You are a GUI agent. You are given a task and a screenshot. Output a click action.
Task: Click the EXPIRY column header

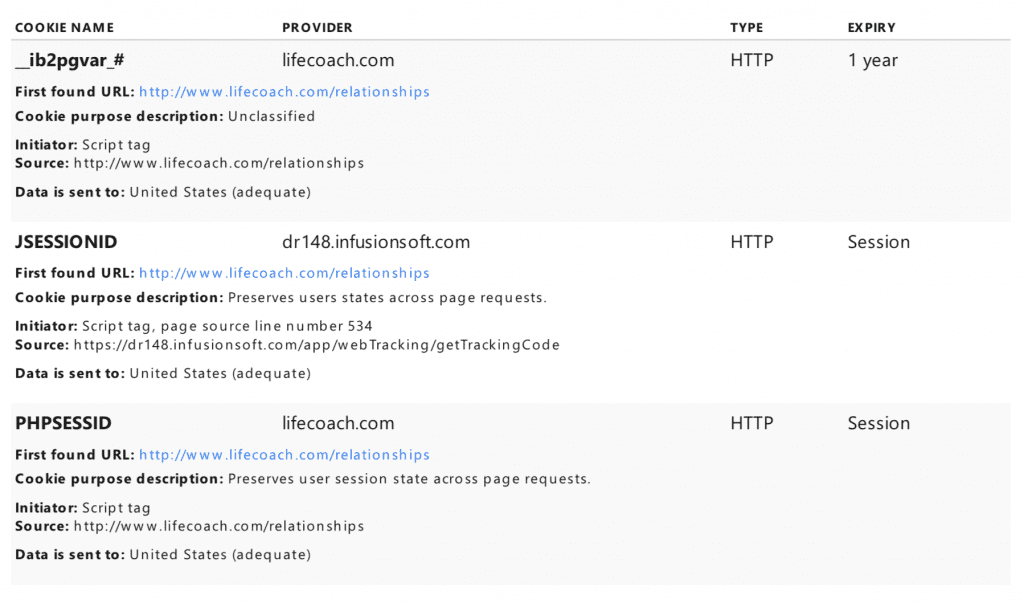tap(871, 28)
